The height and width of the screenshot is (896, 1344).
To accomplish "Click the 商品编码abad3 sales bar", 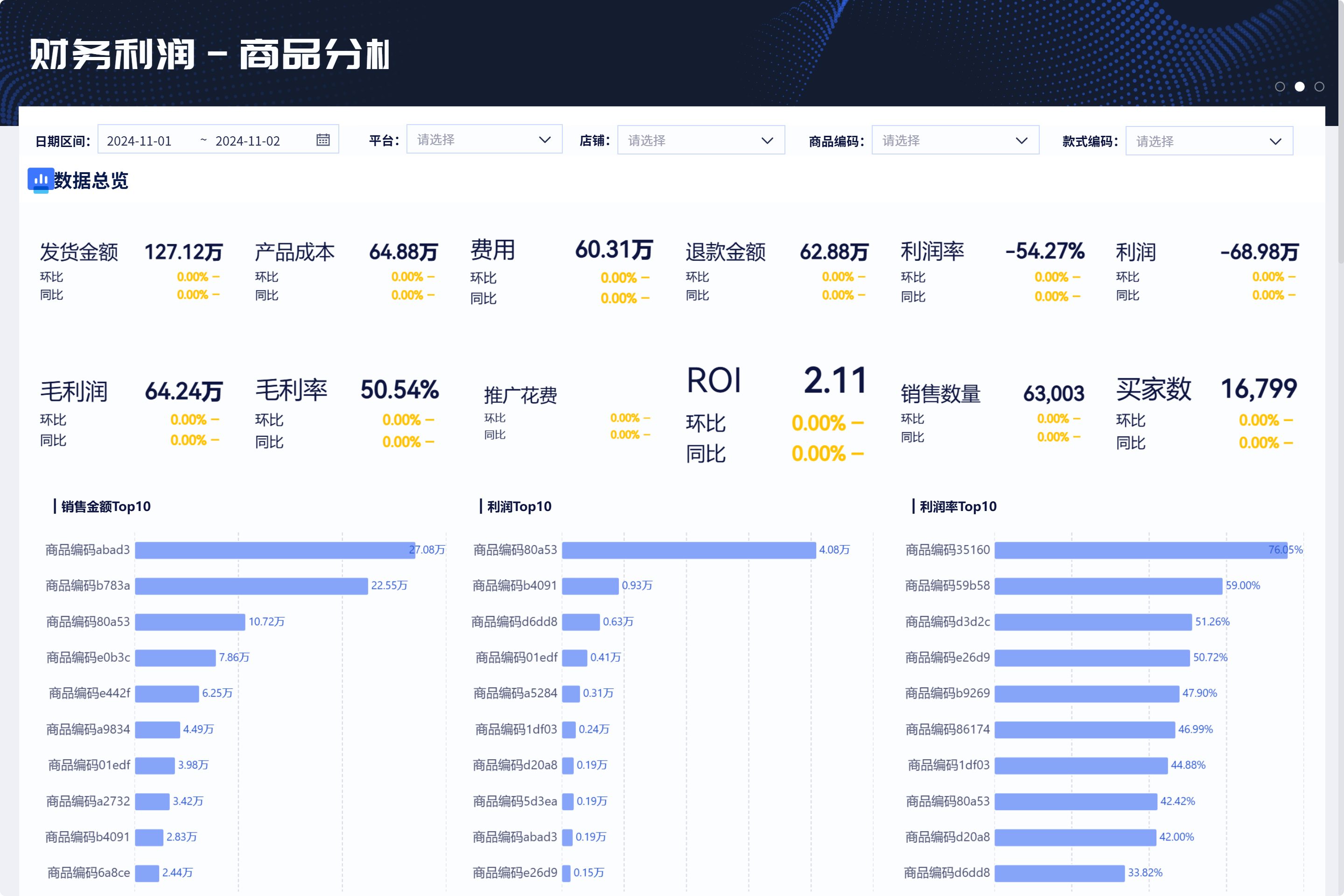I will (x=275, y=550).
